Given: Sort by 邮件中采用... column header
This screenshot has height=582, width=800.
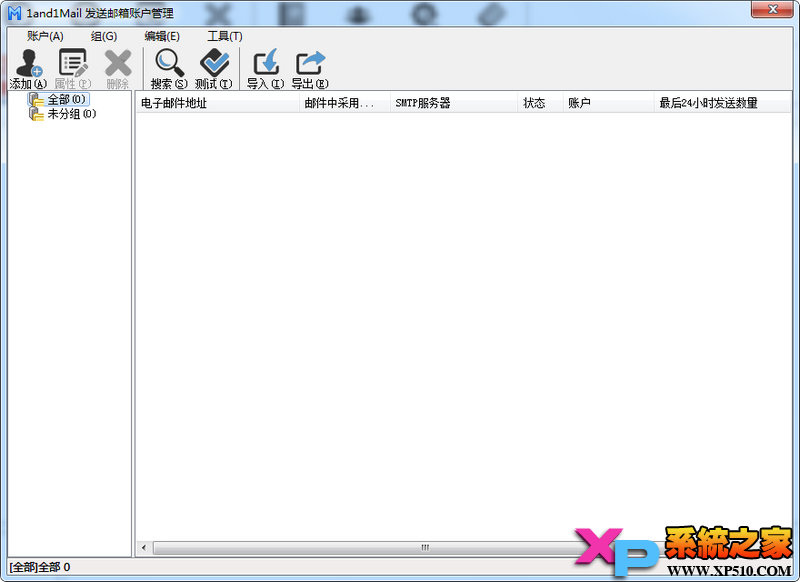Looking at the screenshot, I should (x=345, y=103).
